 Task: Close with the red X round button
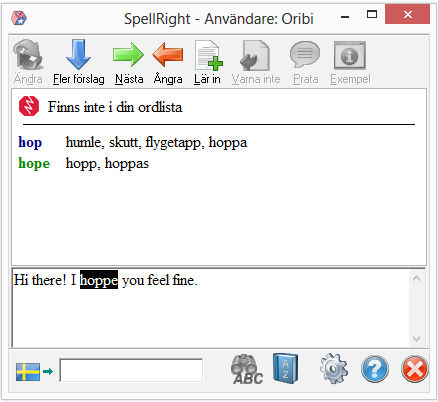click(x=415, y=369)
